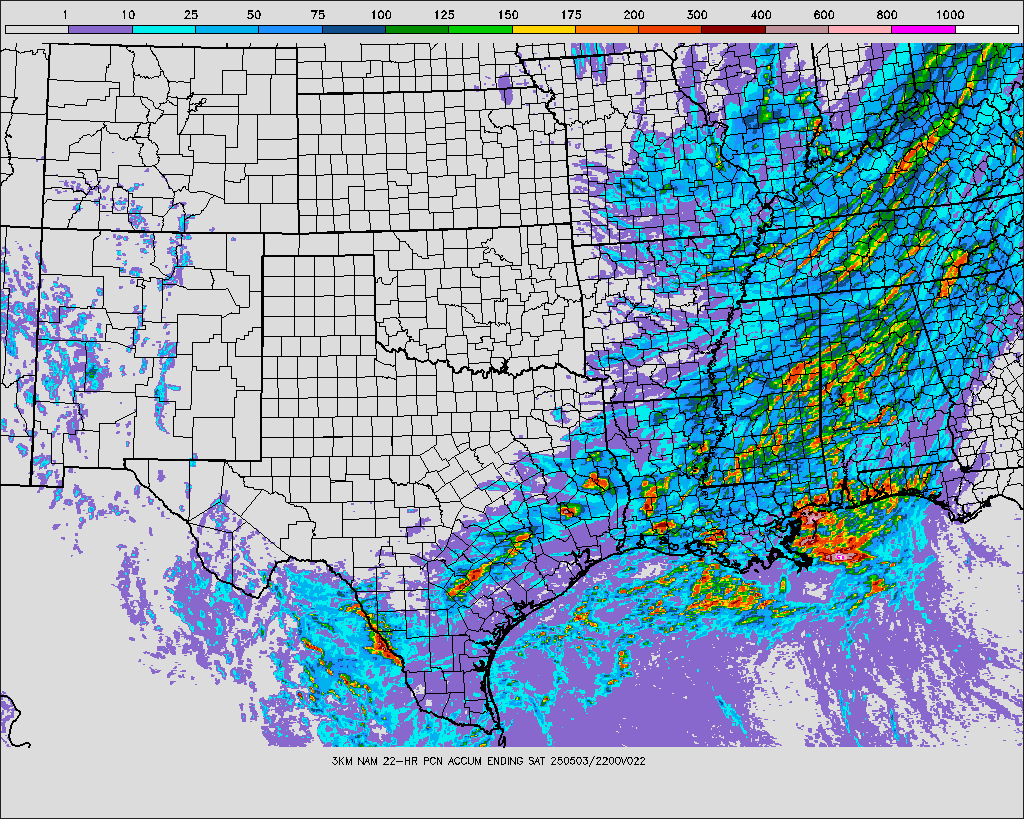
Task: Click the "800" legend scale label
Action: point(888,14)
